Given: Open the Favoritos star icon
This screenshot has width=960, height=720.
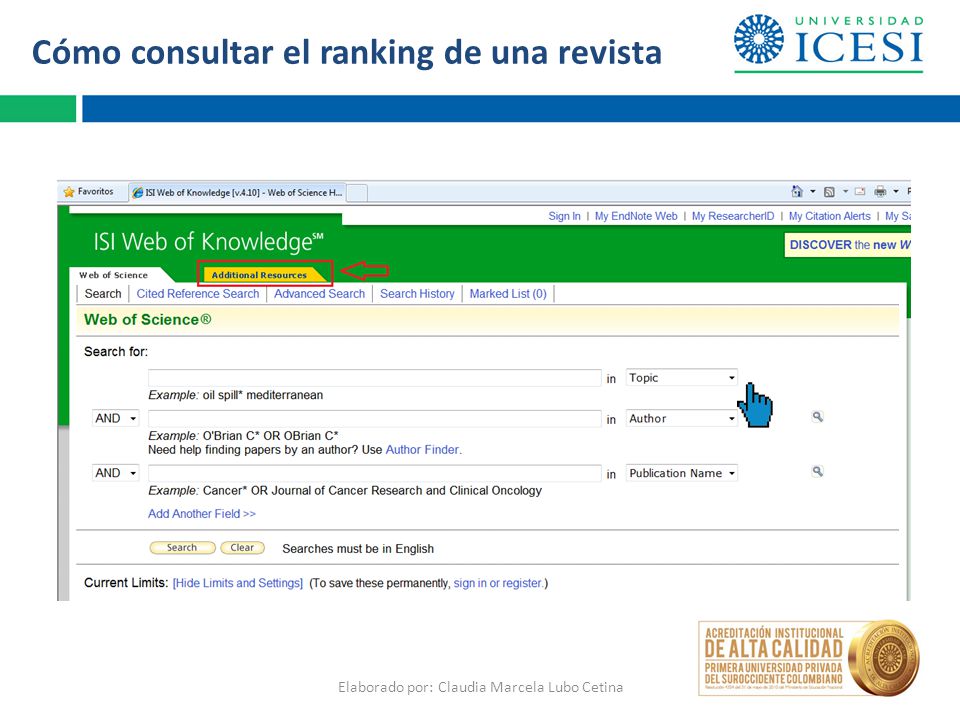Looking at the screenshot, I should [69, 192].
